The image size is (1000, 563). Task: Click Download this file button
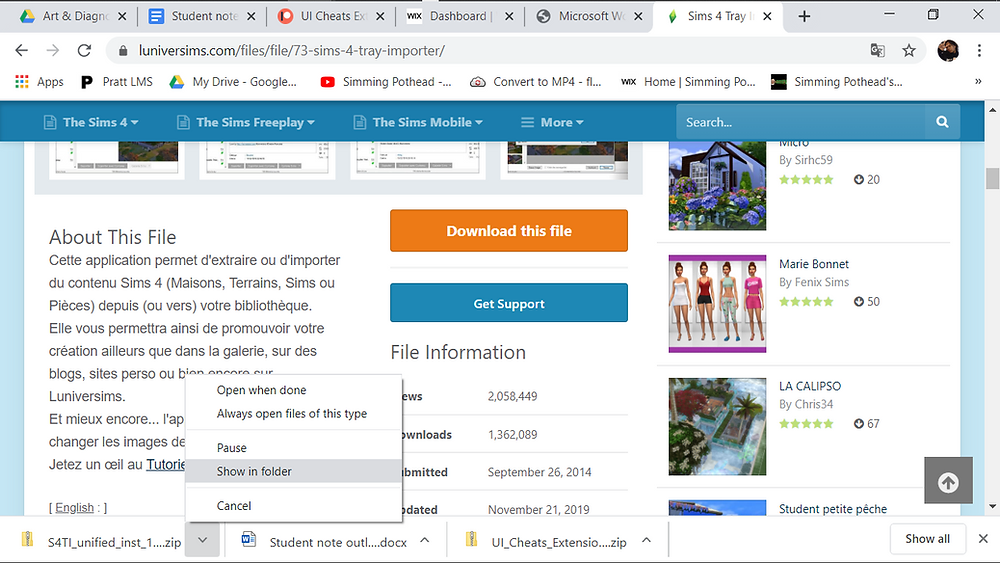coord(509,230)
